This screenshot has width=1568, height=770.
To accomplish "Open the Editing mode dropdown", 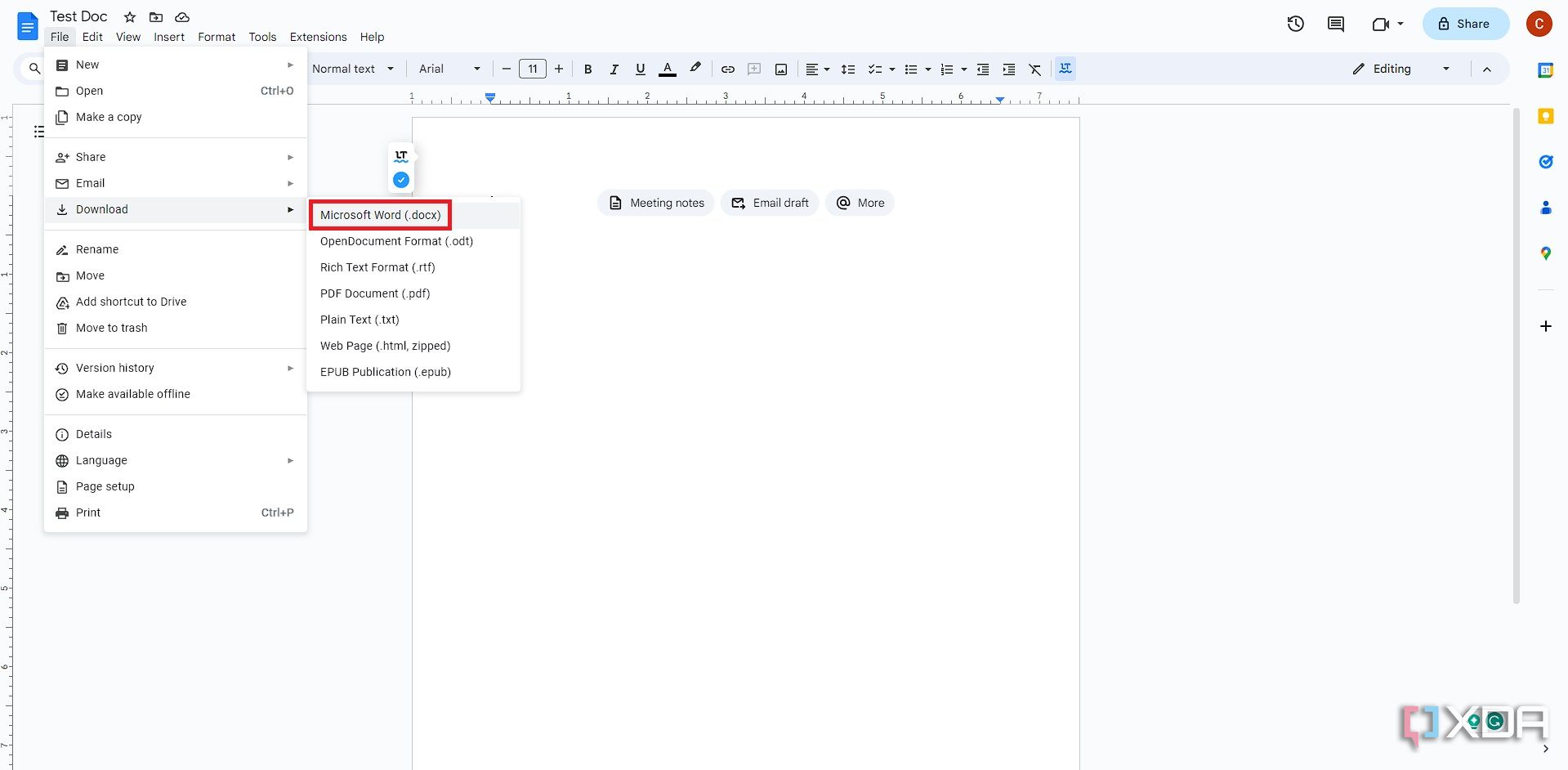I will click(1401, 69).
